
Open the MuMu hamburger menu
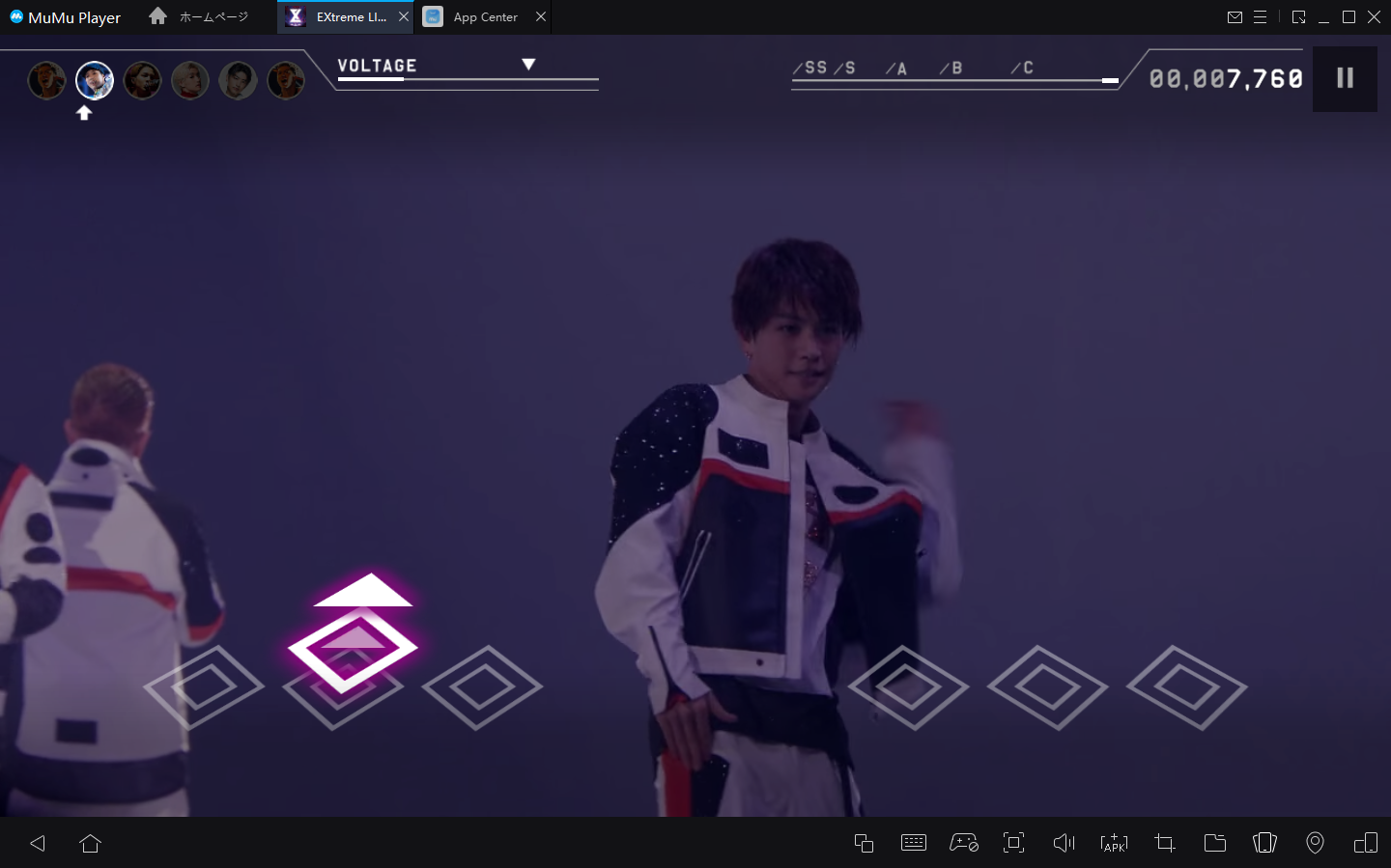tap(1260, 17)
